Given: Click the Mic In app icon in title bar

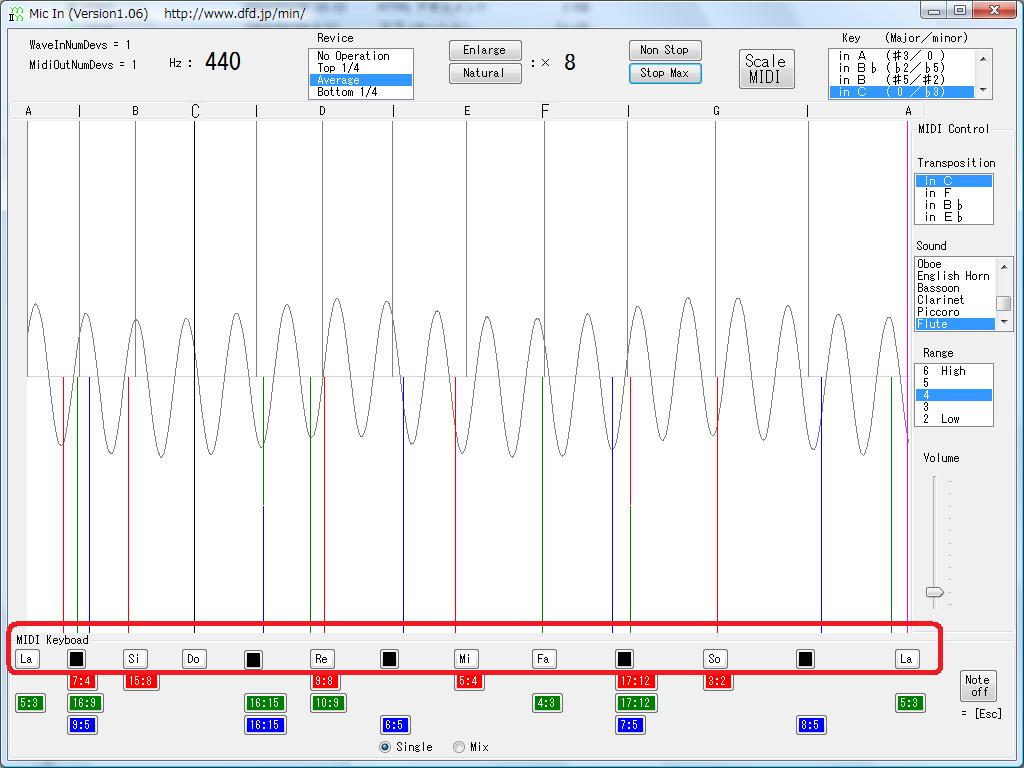Looking at the screenshot, I should (16, 13).
